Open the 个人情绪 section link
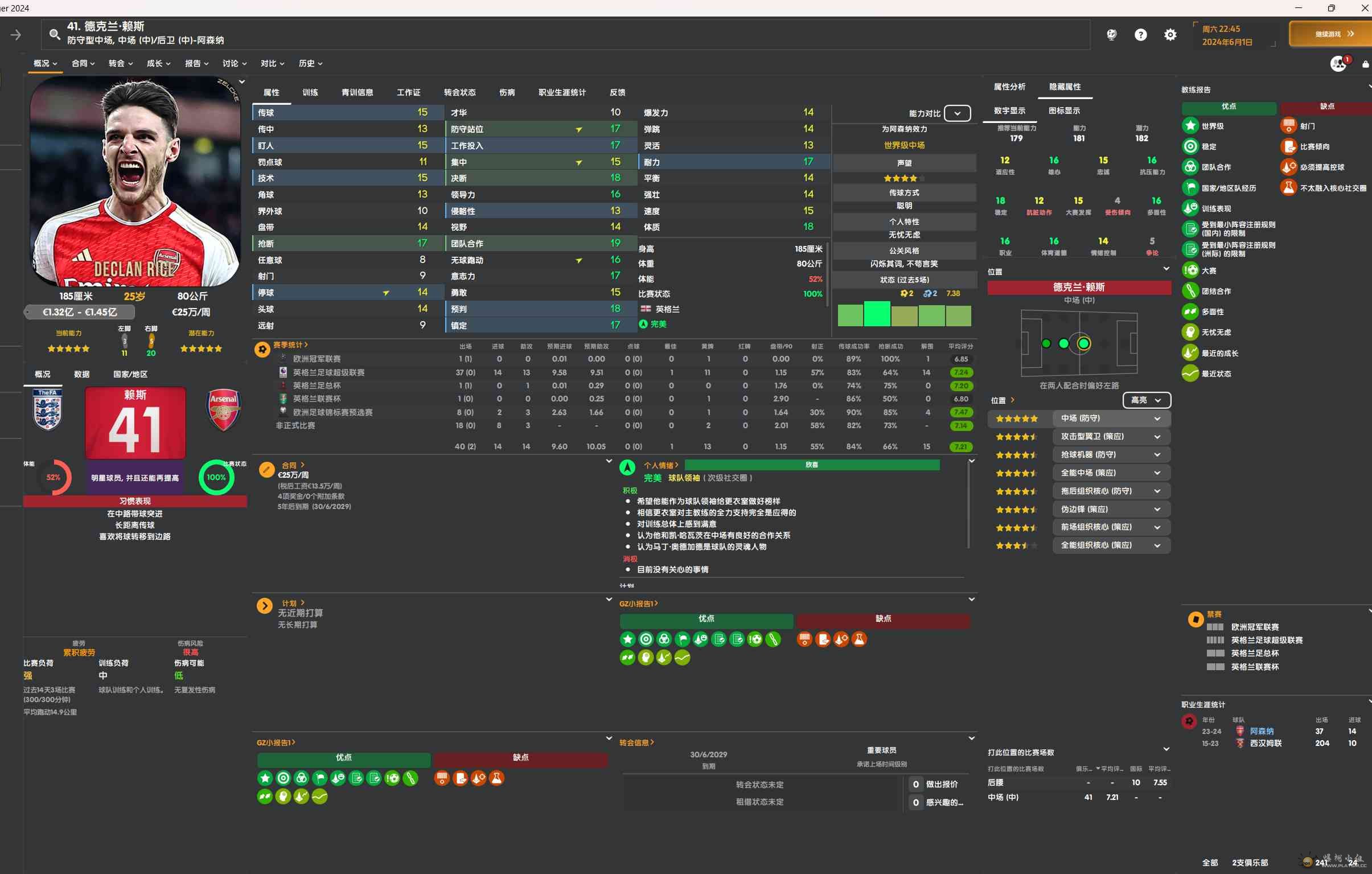Viewport: 1372px width, 874px height. click(661, 465)
